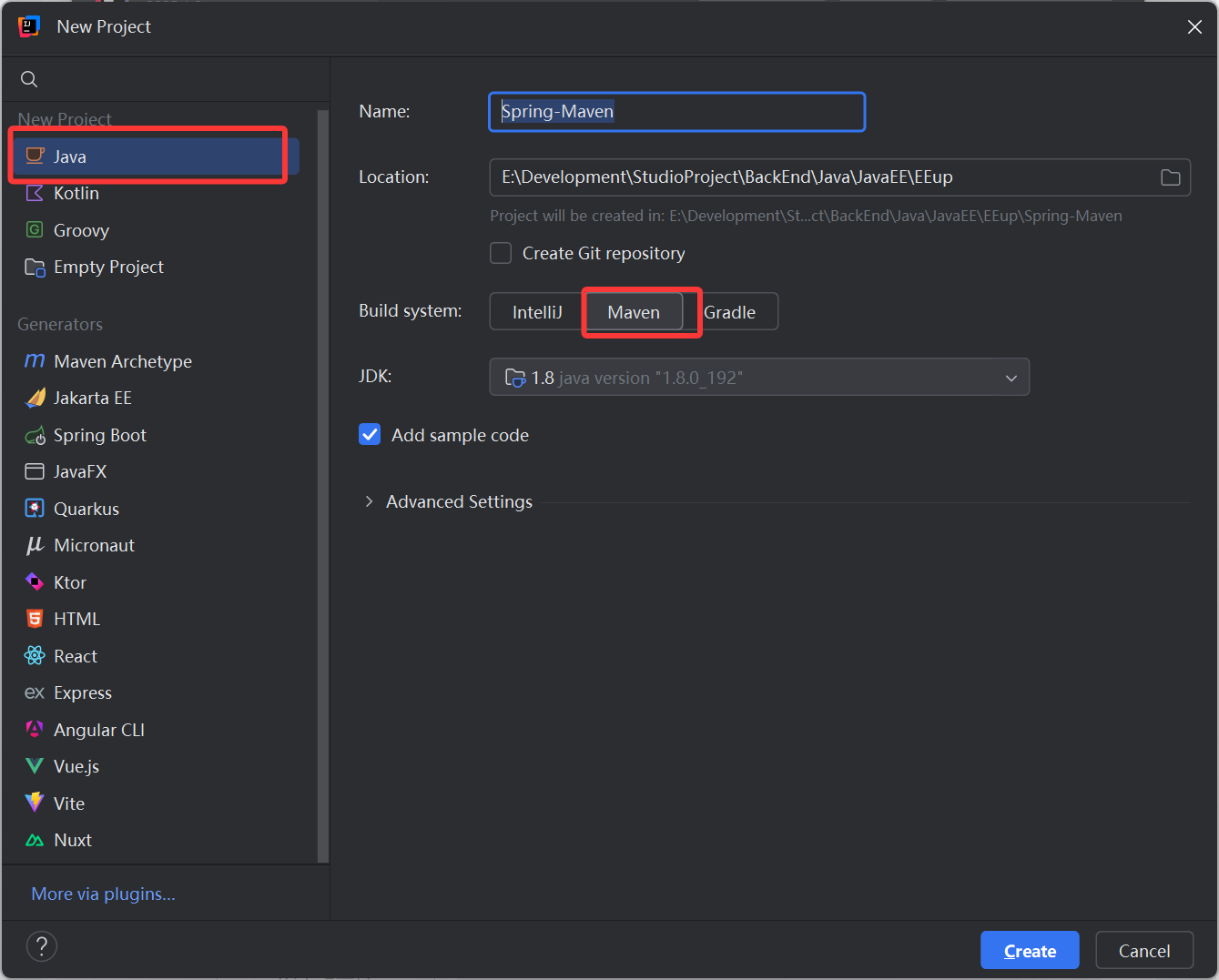The image size is (1219, 980).
Task: Select Maven build system
Action: pyautogui.click(x=634, y=312)
